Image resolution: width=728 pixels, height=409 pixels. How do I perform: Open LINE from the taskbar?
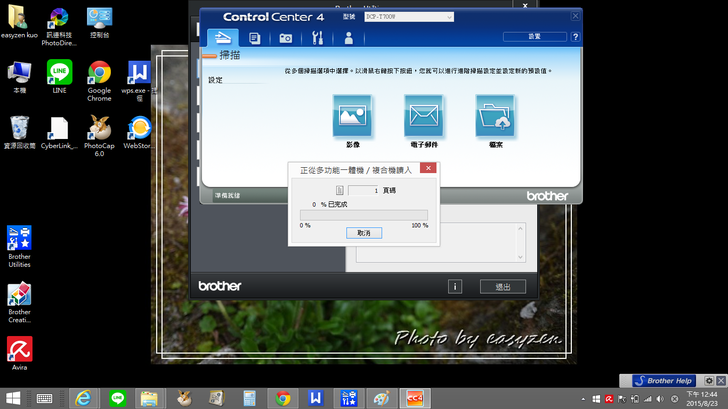click(x=117, y=398)
